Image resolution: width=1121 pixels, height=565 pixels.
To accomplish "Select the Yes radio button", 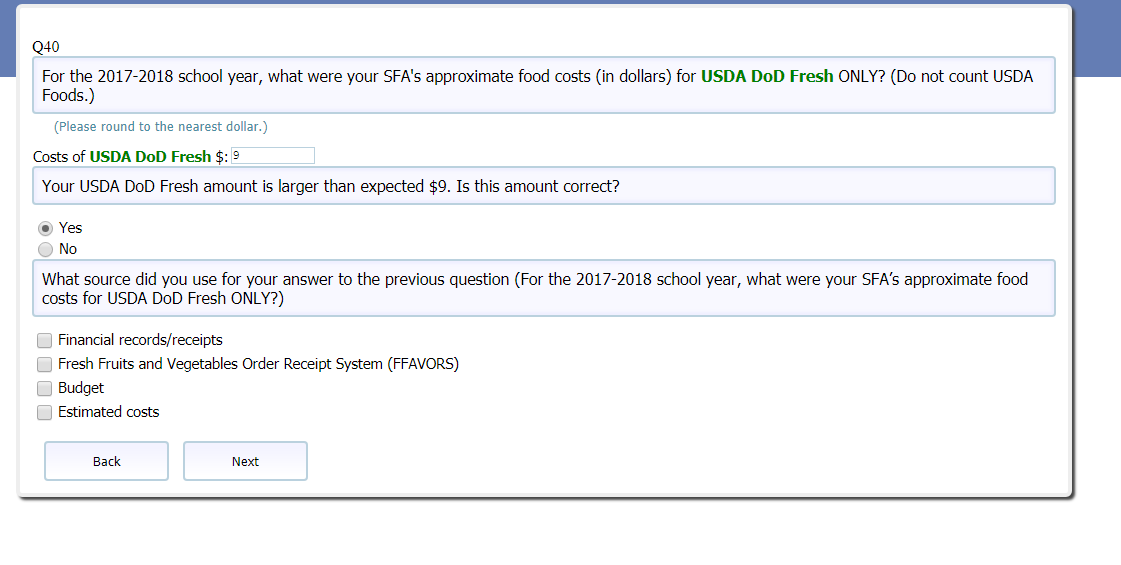I will [45, 228].
